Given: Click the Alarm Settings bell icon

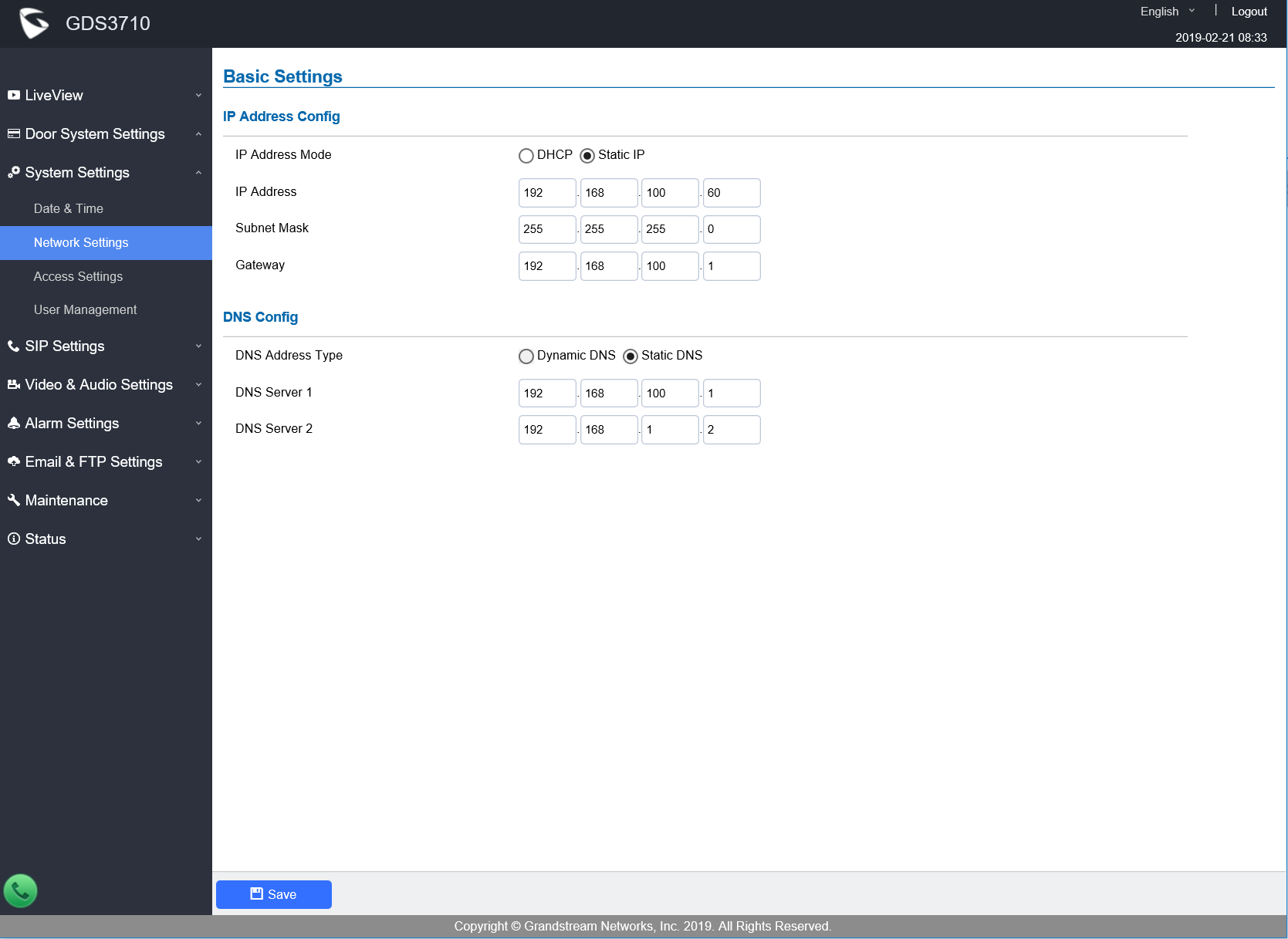Looking at the screenshot, I should click(14, 423).
